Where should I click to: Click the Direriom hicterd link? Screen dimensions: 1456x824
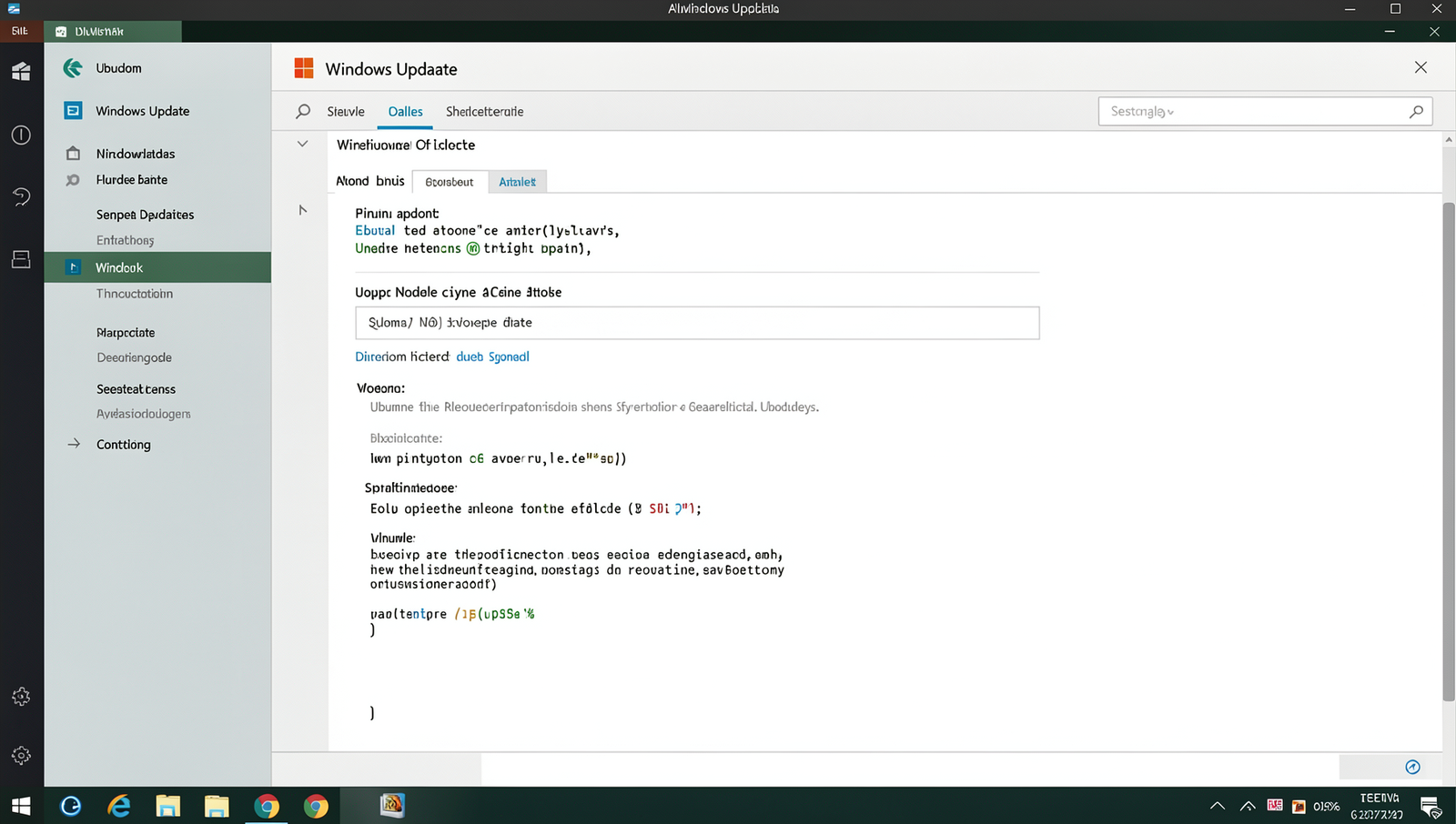[402, 357]
